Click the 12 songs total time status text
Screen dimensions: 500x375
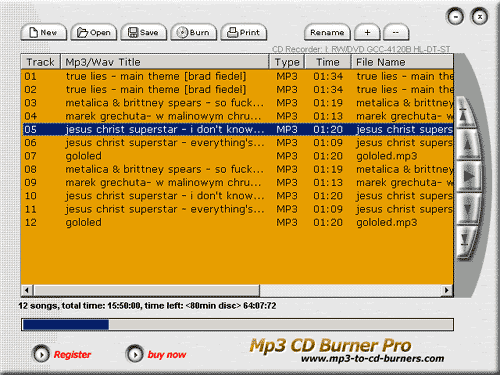[147, 306]
